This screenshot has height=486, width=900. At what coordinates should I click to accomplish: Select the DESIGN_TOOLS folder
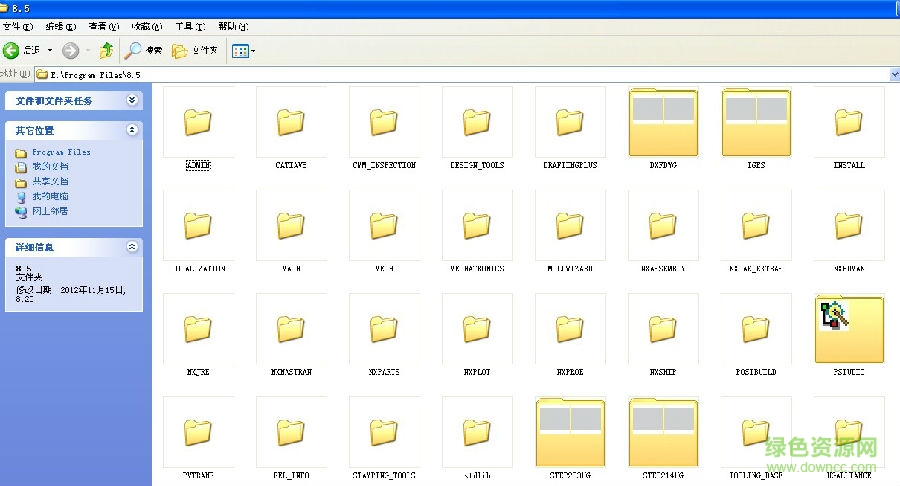[x=477, y=123]
